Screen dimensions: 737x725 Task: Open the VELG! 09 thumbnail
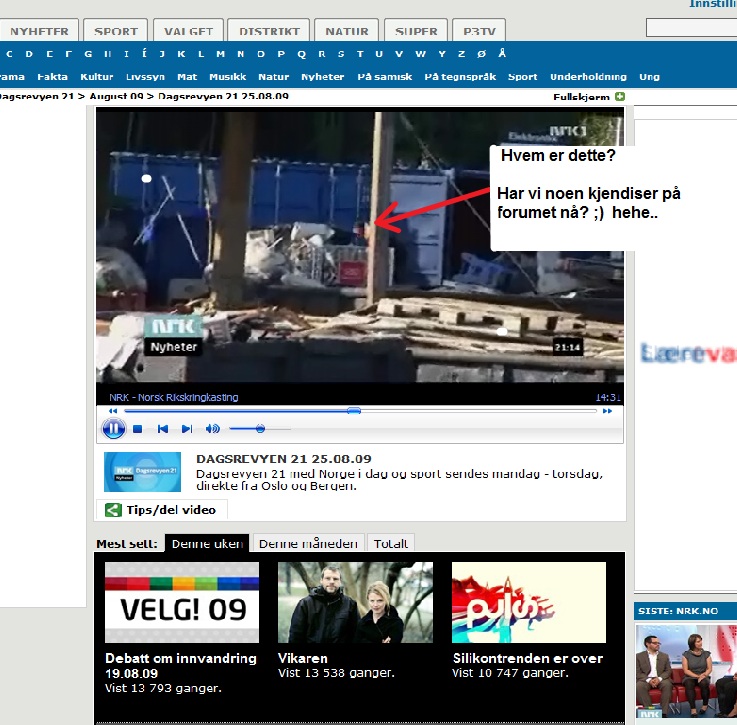tap(182, 602)
